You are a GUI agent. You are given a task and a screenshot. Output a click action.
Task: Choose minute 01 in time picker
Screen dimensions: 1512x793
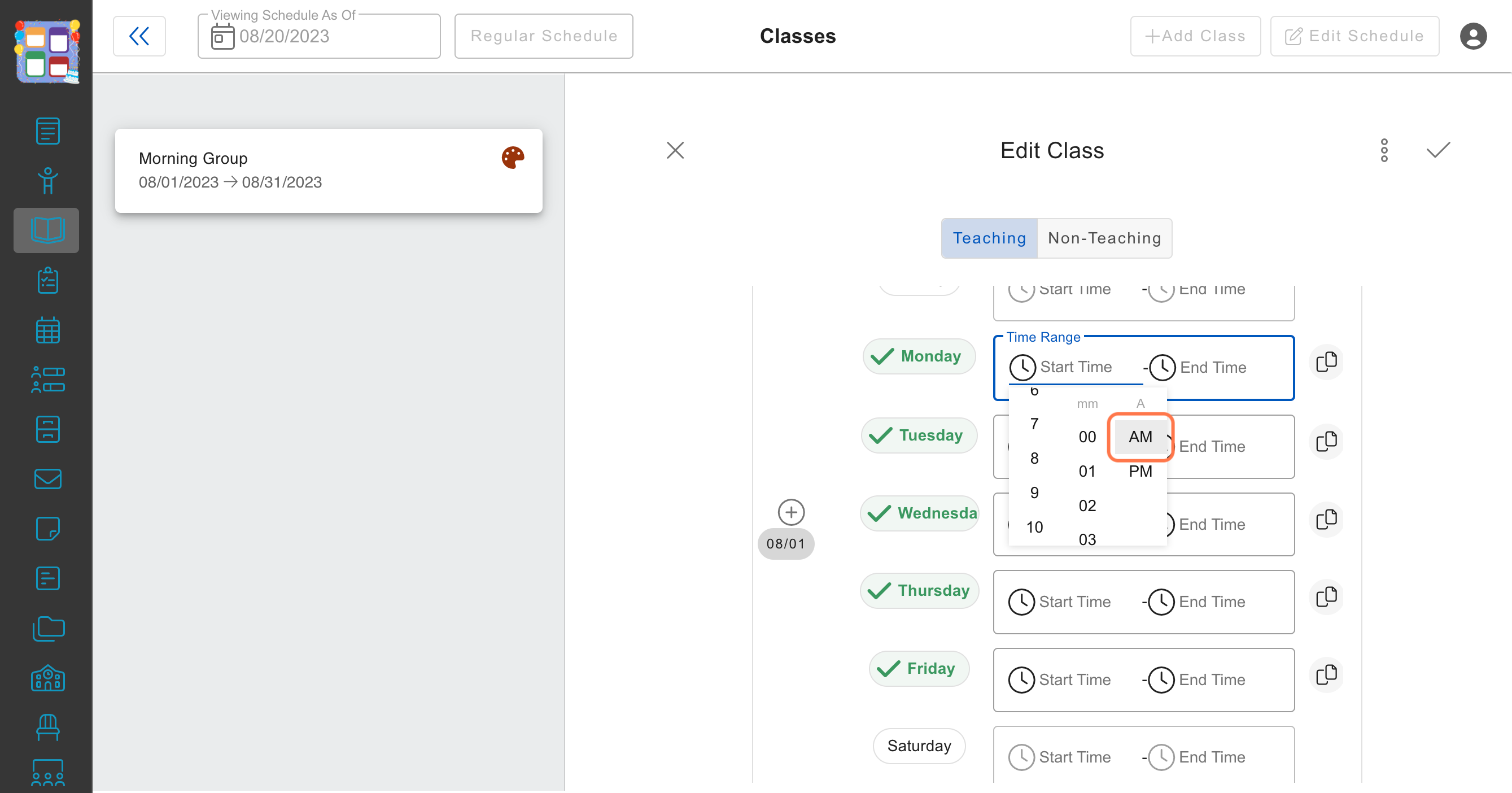tap(1086, 472)
